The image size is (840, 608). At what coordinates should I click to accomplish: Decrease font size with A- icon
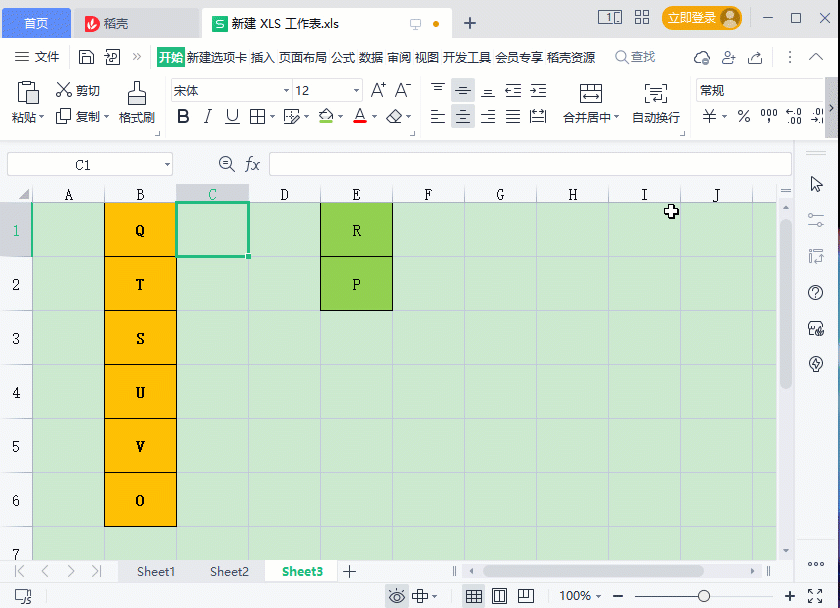click(403, 90)
